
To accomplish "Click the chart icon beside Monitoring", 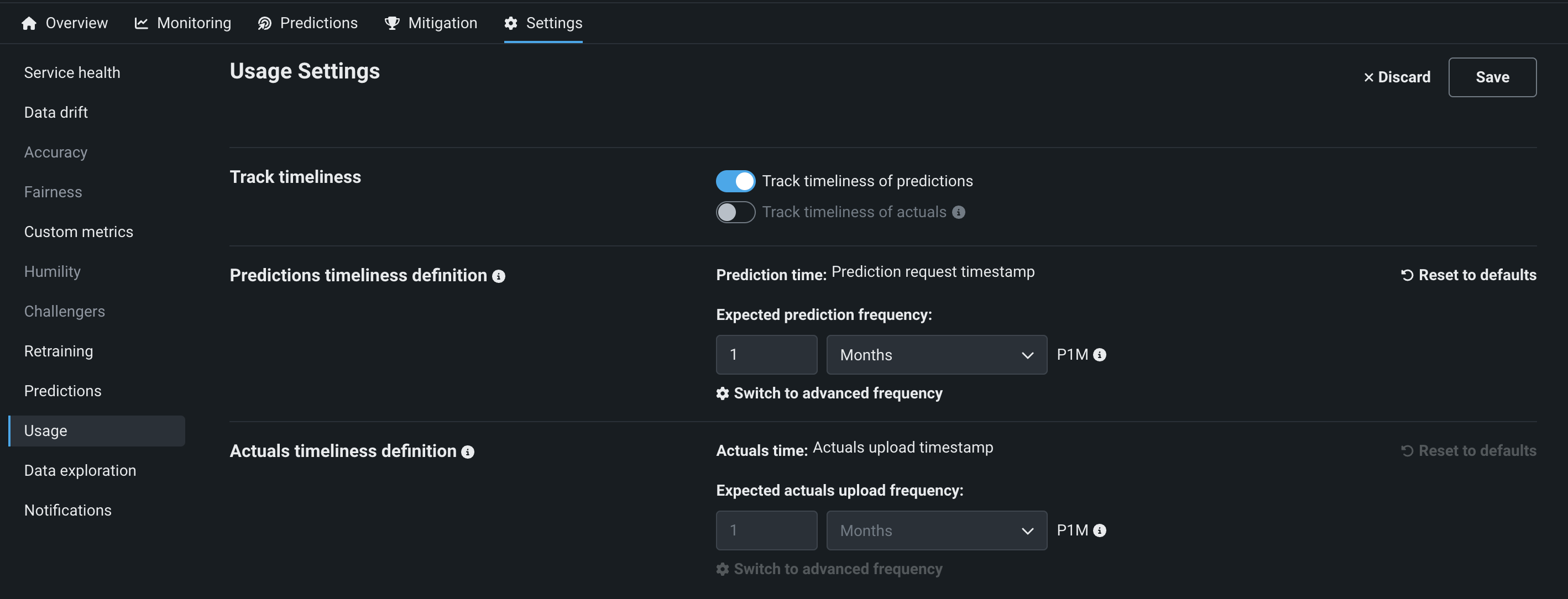I will [x=141, y=23].
